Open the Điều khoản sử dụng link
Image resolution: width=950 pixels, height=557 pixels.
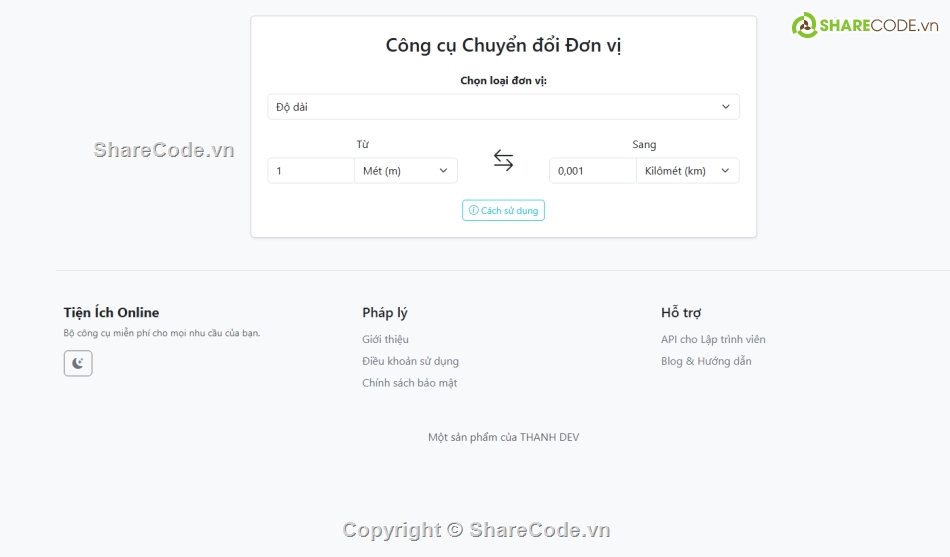[410, 361]
